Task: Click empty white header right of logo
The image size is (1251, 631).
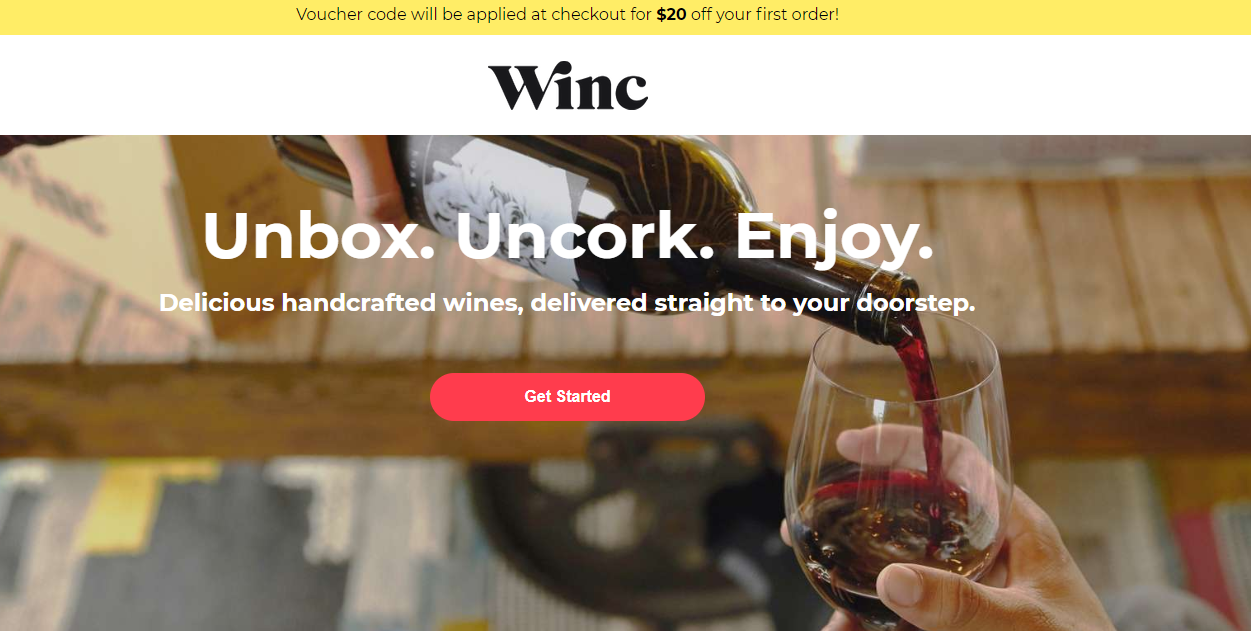Action: 950,85
